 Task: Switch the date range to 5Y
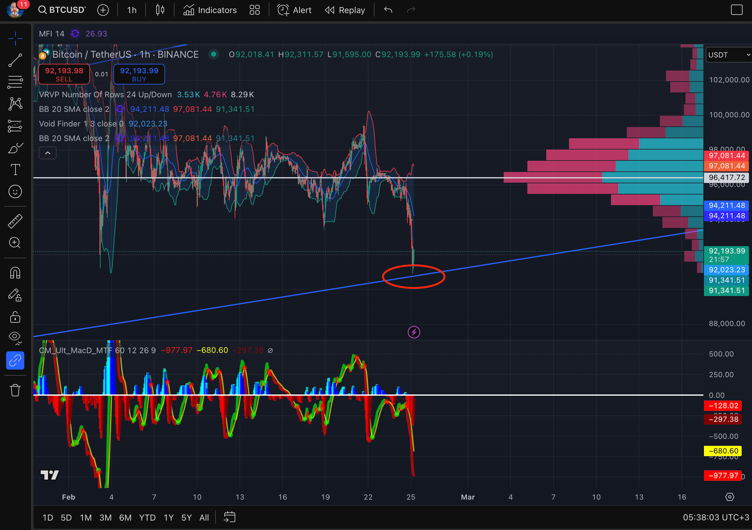[187, 518]
